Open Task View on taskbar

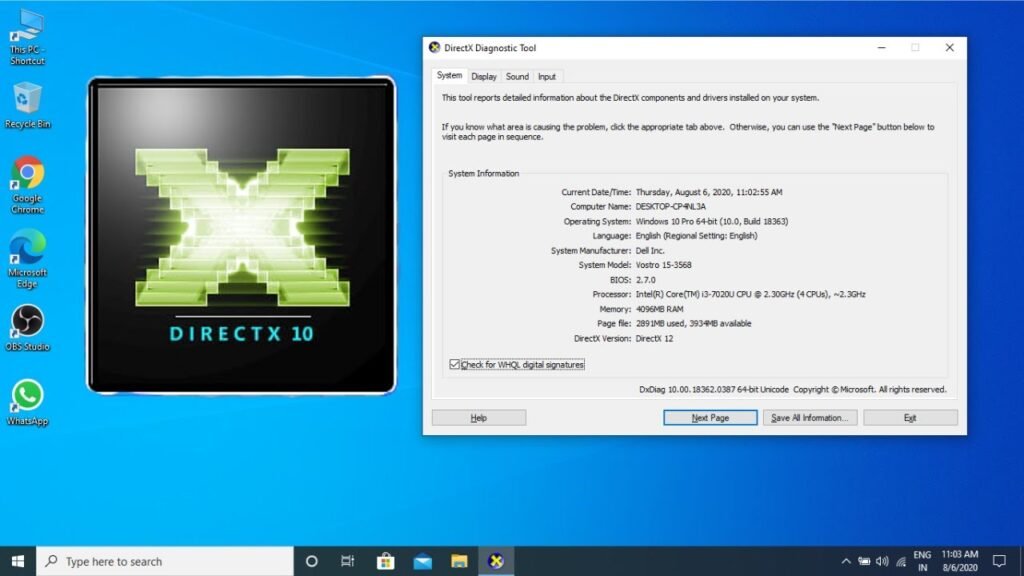pyautogui.click(x=347, y=561)
